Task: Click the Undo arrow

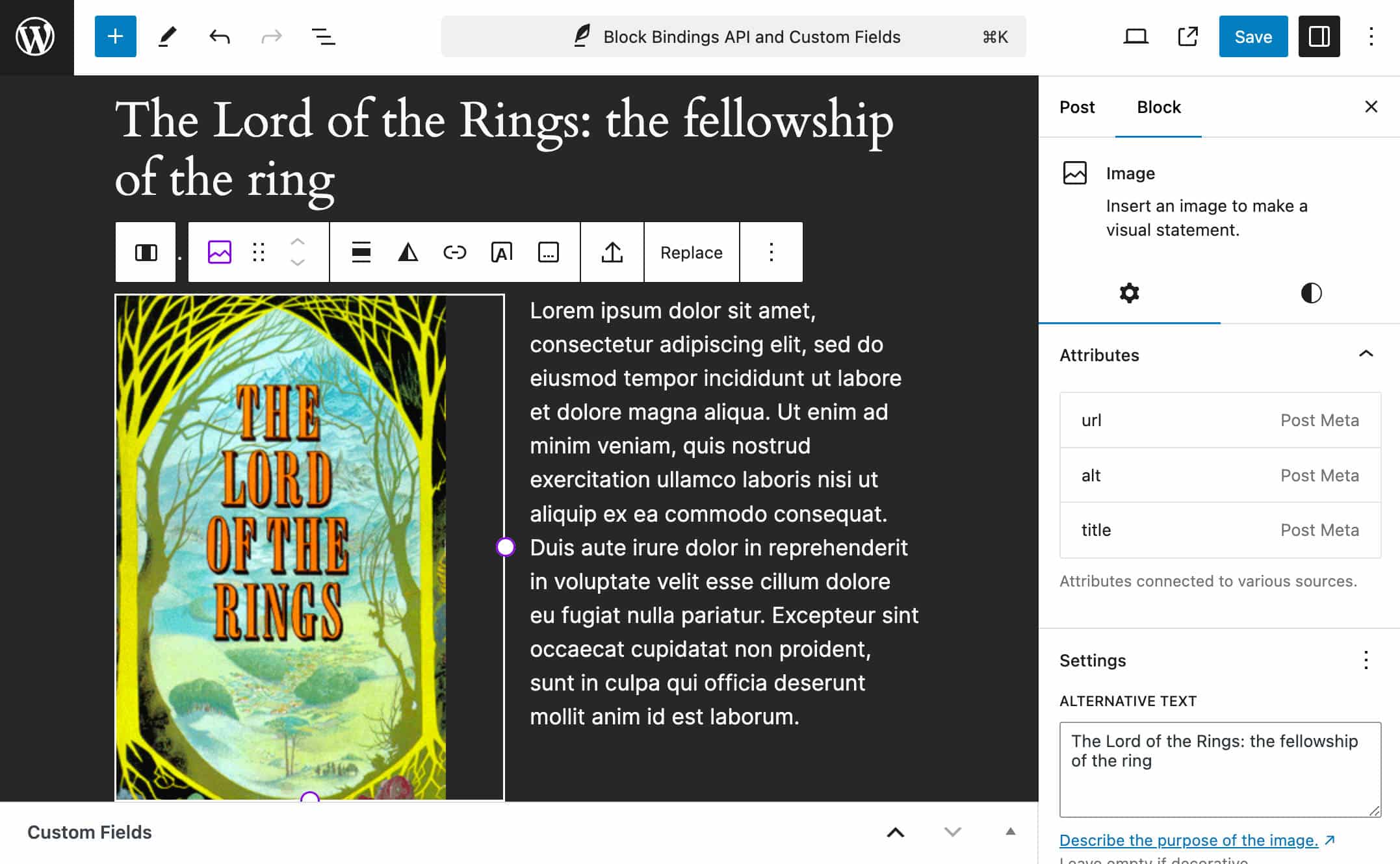Action: point(219,36)
